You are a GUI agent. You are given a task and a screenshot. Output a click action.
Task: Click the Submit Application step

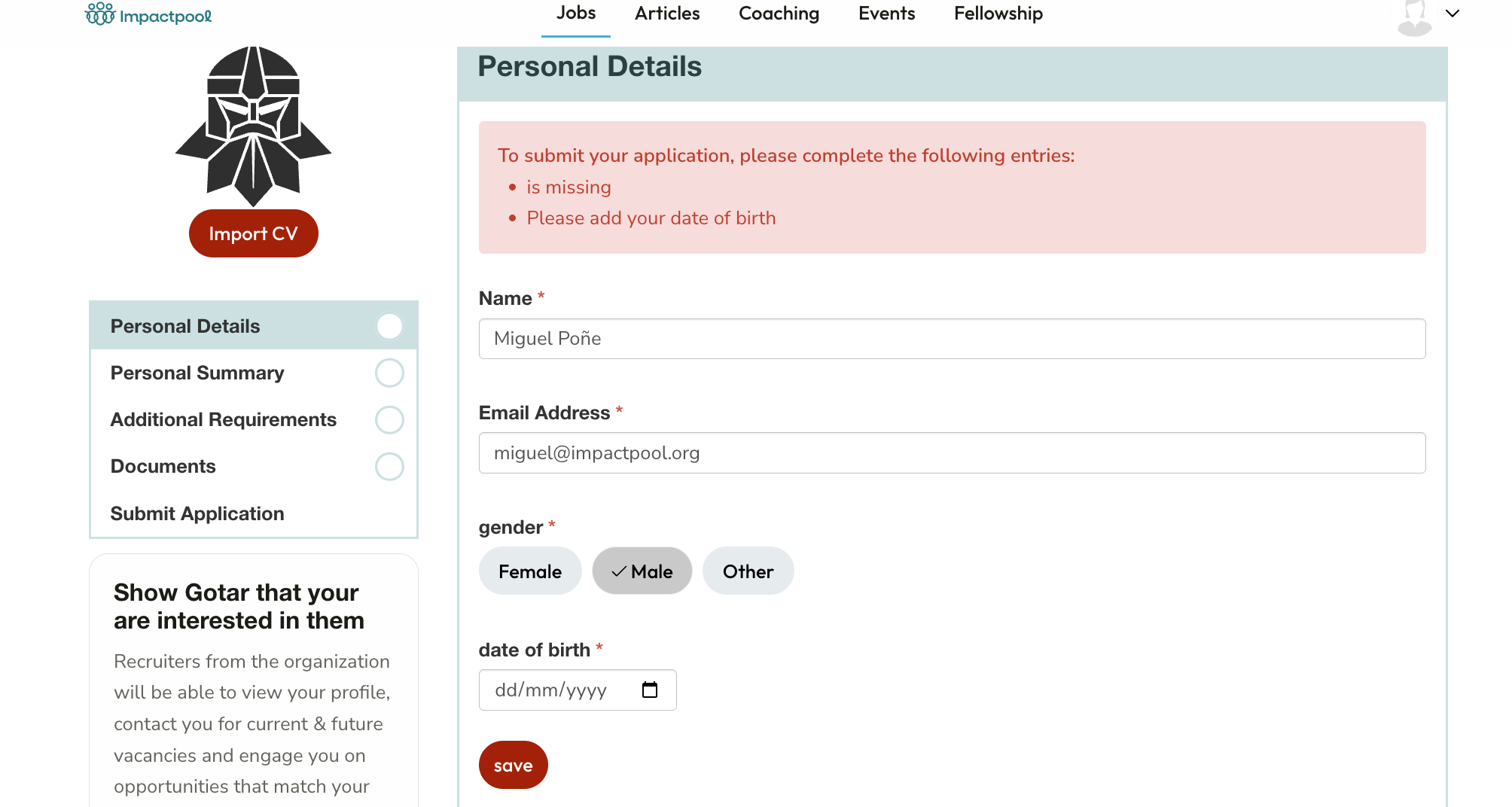(x=197, y=513)
